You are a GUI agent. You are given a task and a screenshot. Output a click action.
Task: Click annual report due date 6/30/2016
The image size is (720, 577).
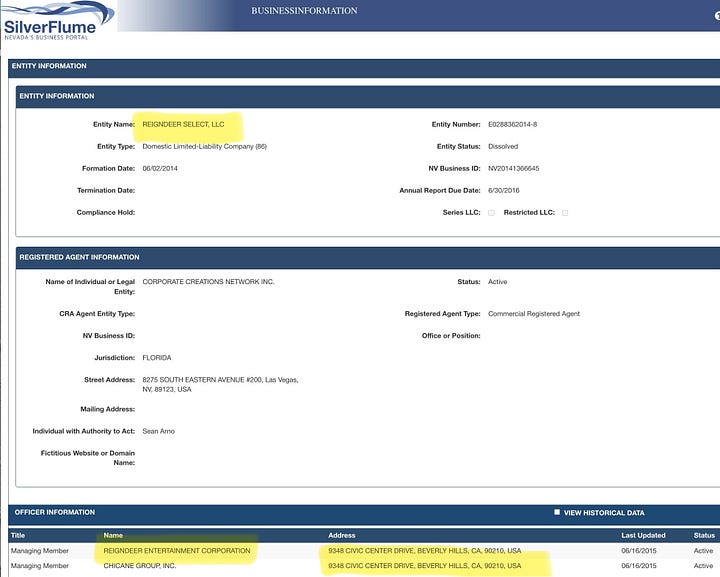pyautogui.click(x=504, y=190)
